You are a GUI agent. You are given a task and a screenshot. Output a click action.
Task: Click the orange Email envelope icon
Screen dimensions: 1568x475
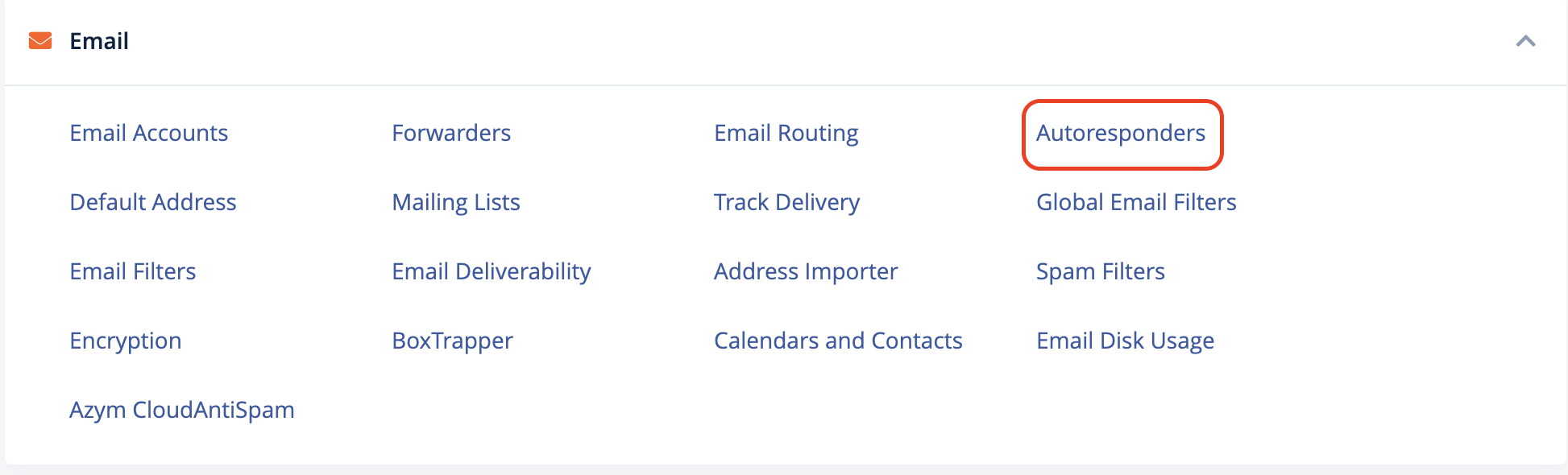(40, 41)
